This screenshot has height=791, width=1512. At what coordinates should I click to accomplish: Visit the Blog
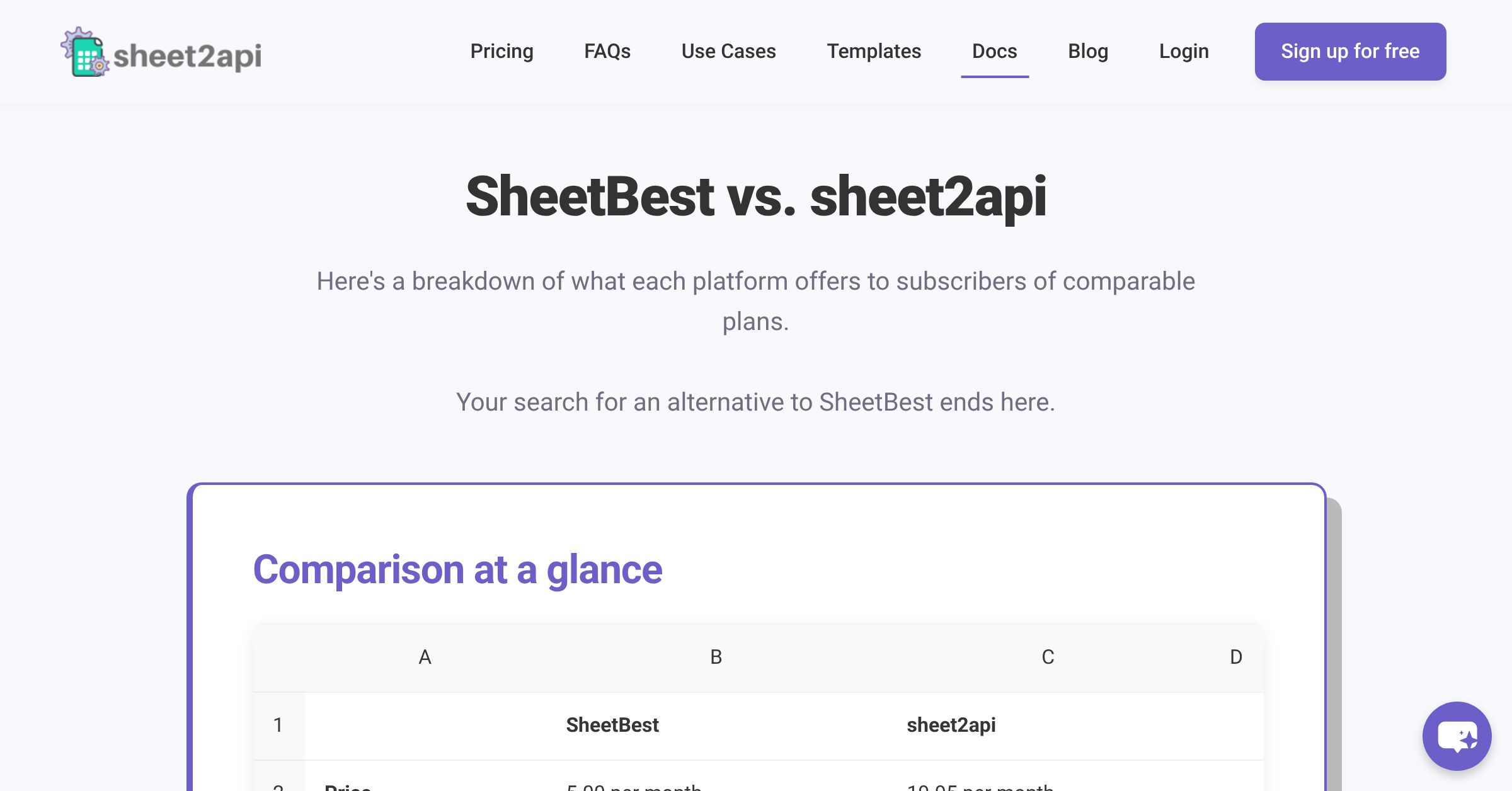[1088, 51]
